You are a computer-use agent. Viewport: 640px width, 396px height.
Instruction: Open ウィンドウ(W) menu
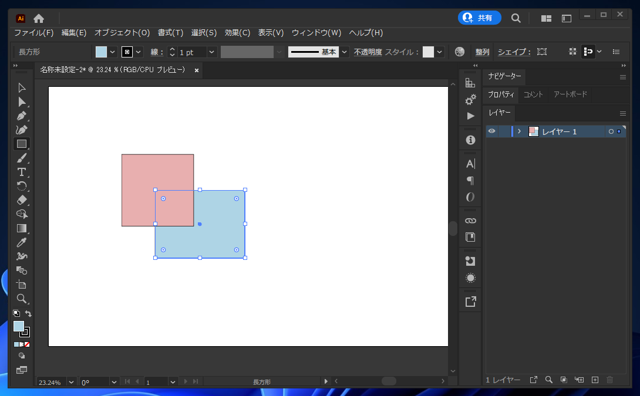[316, 33]
